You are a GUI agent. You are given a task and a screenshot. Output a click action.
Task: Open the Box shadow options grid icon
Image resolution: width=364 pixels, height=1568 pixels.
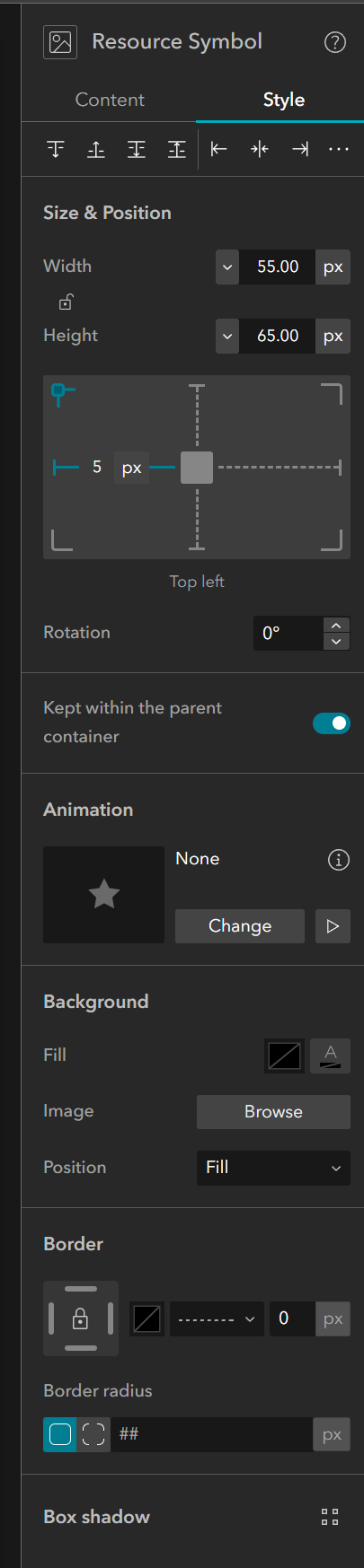330,1518
